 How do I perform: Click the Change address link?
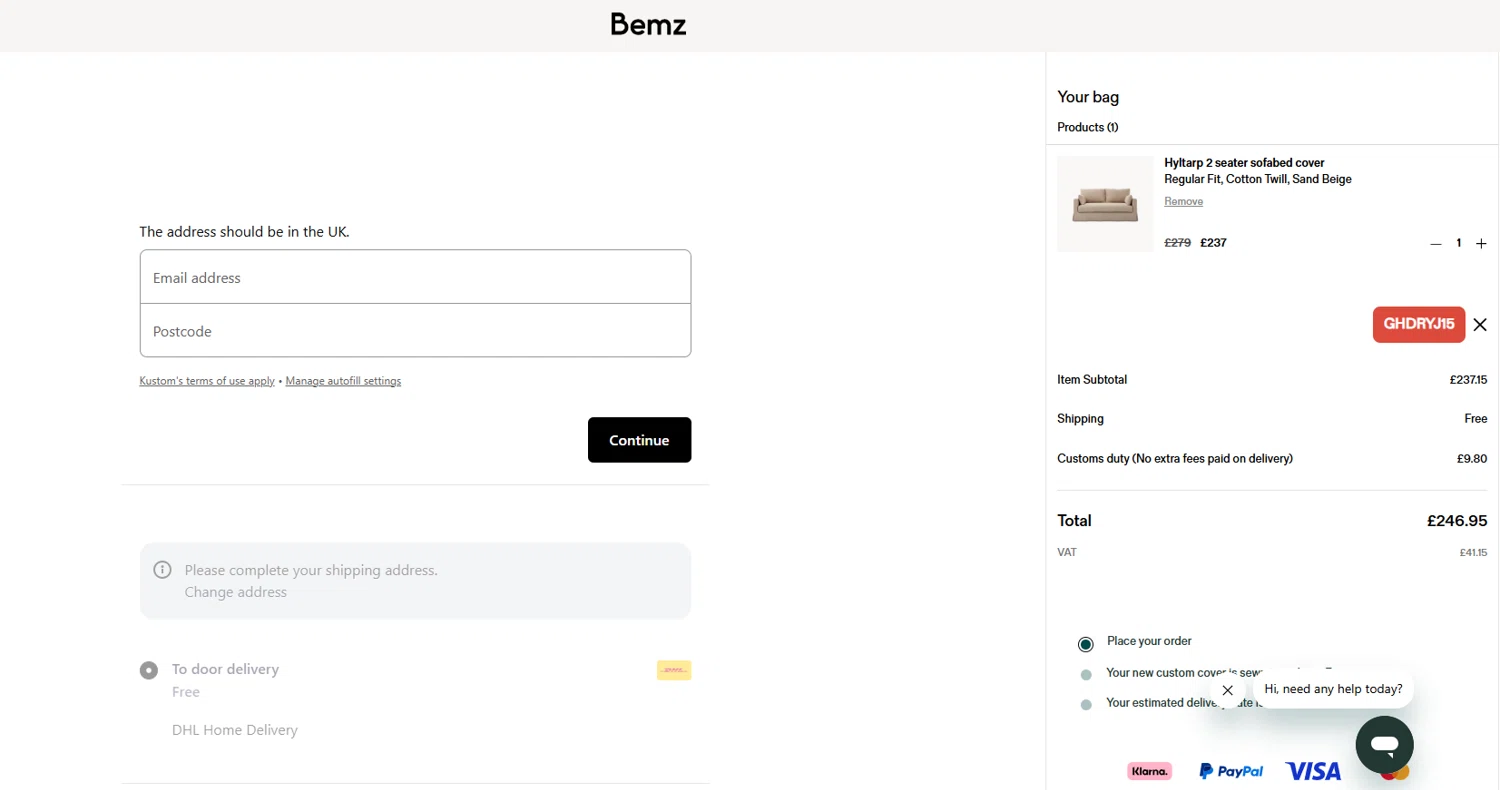[235, 592]
